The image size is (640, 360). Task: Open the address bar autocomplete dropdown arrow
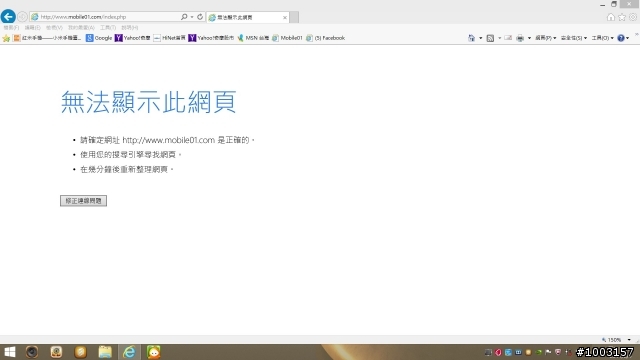(x=192, y=17)
